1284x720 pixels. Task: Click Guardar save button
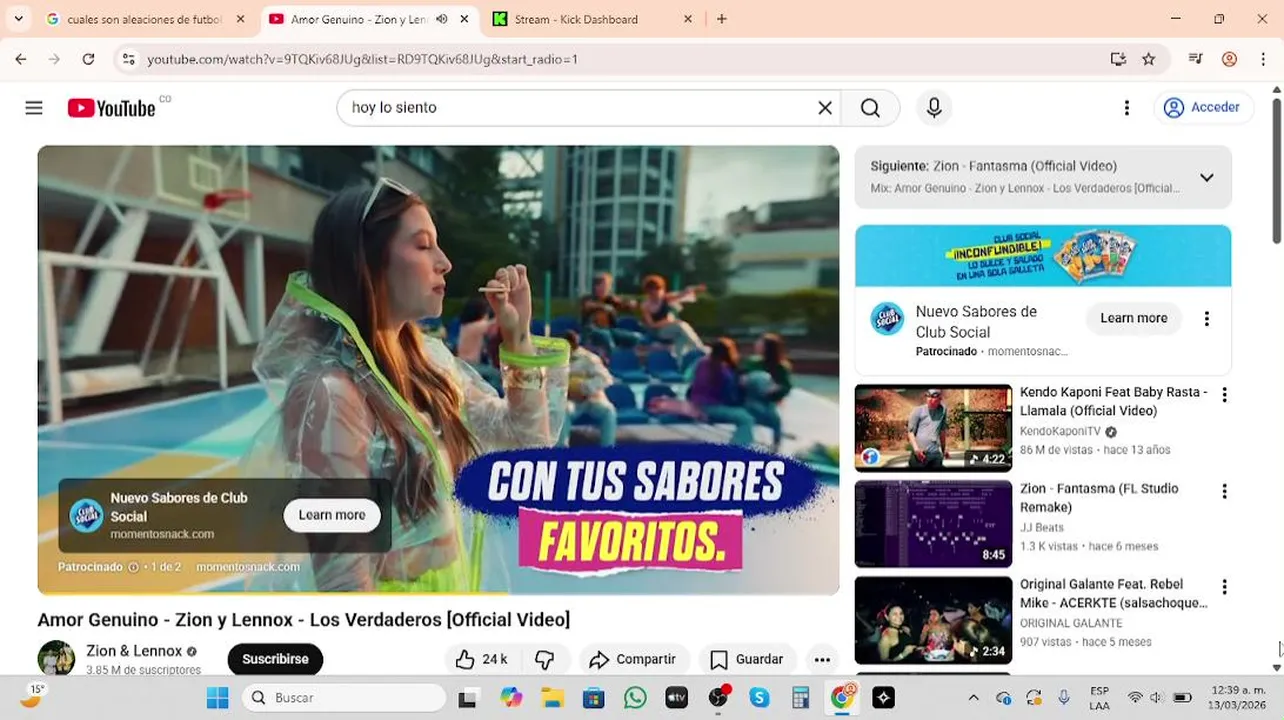(747, 659)
